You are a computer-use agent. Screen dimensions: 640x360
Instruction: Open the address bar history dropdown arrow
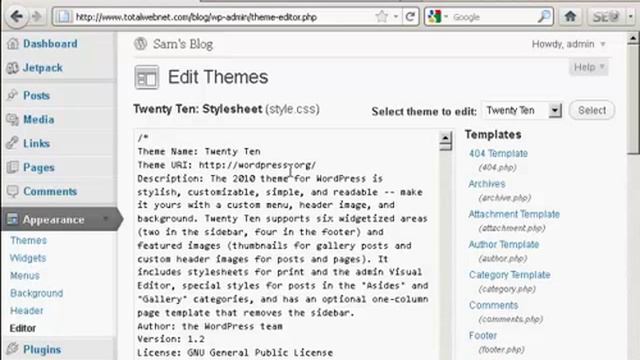pyautogui.click(x=396, y=17)
